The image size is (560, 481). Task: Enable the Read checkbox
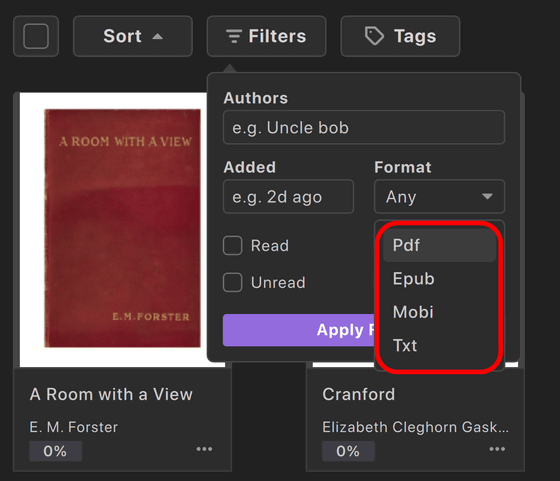(x=232, y=245)
